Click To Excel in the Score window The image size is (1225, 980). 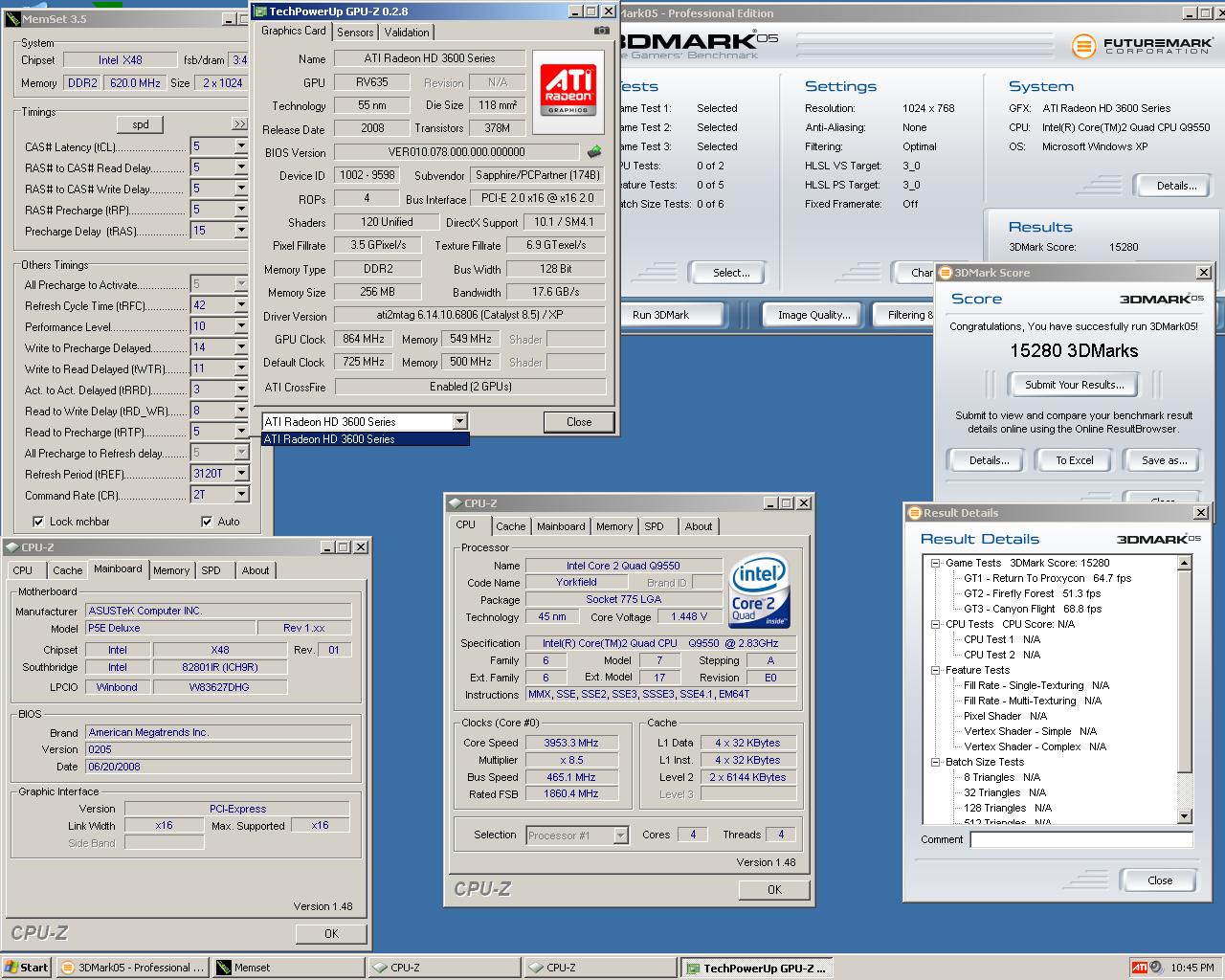click(1075, 460)
